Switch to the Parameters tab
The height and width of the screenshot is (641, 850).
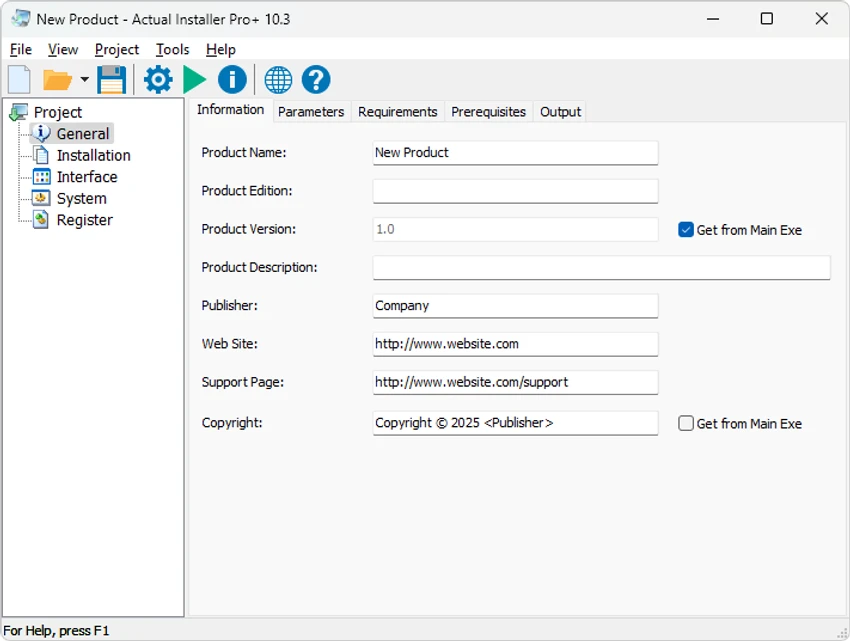coord(311,112)
